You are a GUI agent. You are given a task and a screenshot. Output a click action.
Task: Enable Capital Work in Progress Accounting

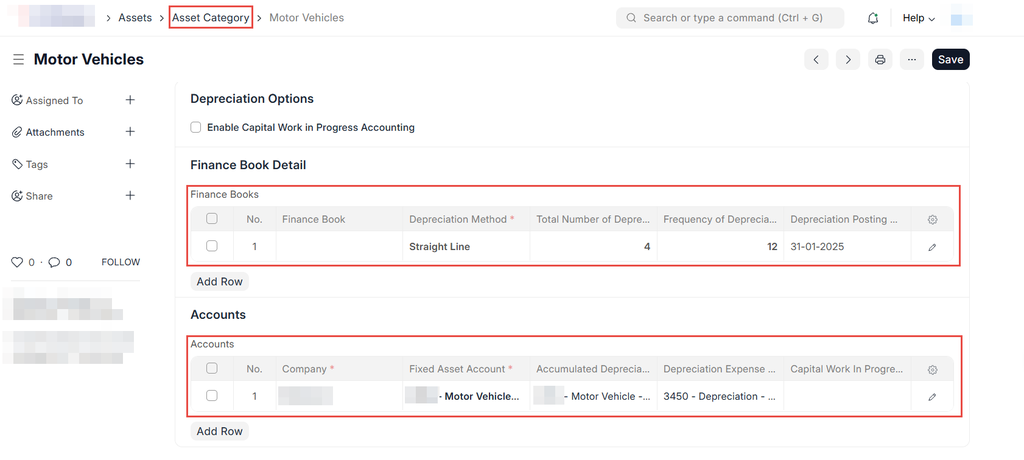click(196, 128)
